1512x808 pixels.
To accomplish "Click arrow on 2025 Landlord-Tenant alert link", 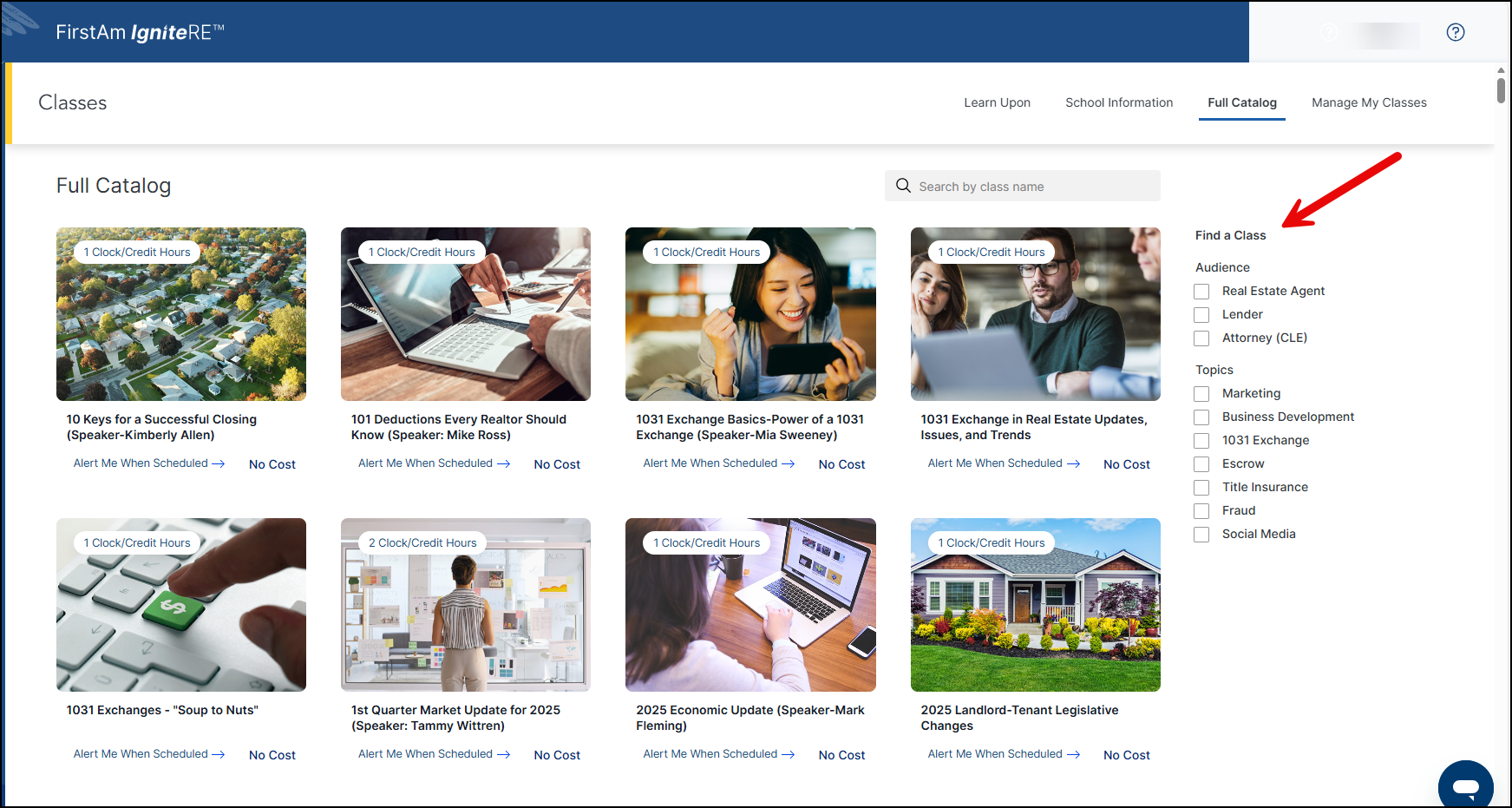I will coord(1073,755).
